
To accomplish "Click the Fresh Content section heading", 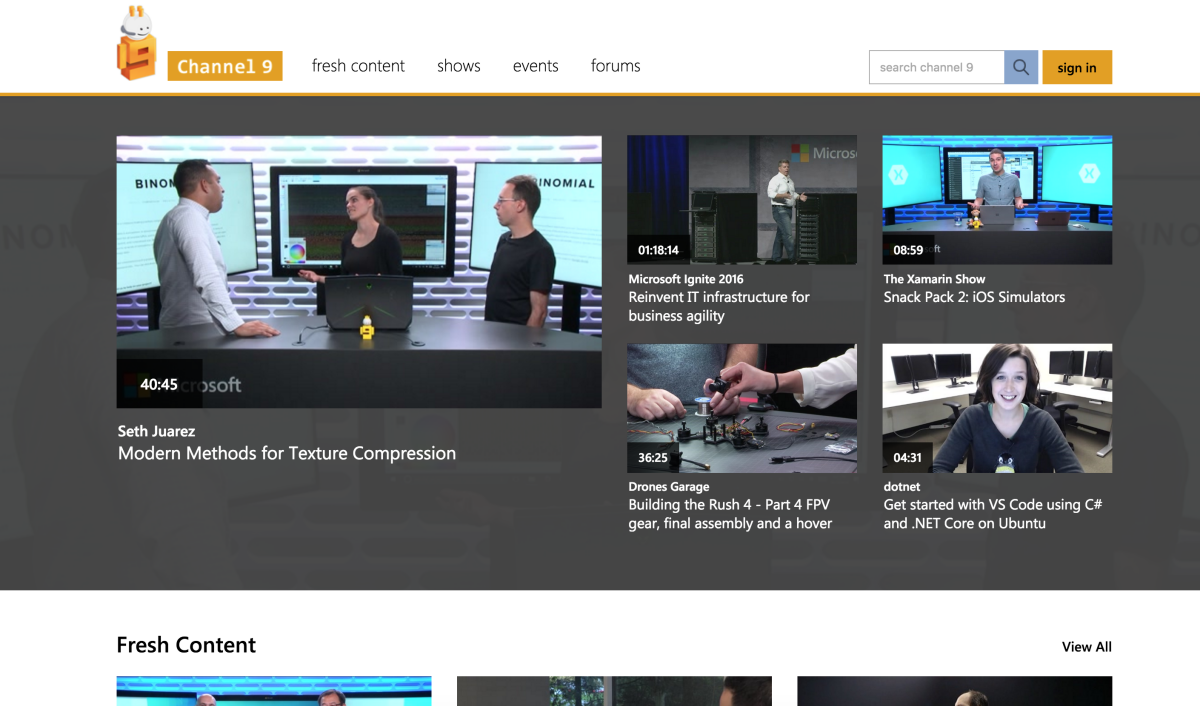I will click(x=186, y=645).
